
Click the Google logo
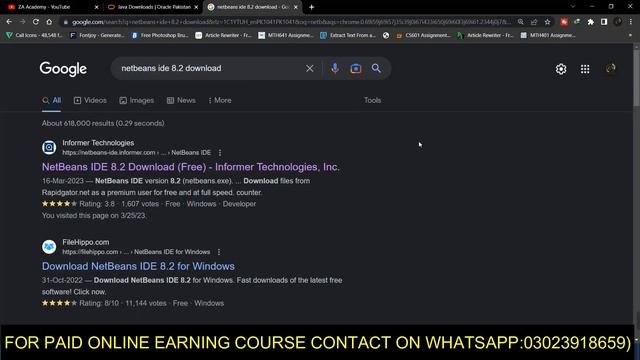(x=63, y=69)
